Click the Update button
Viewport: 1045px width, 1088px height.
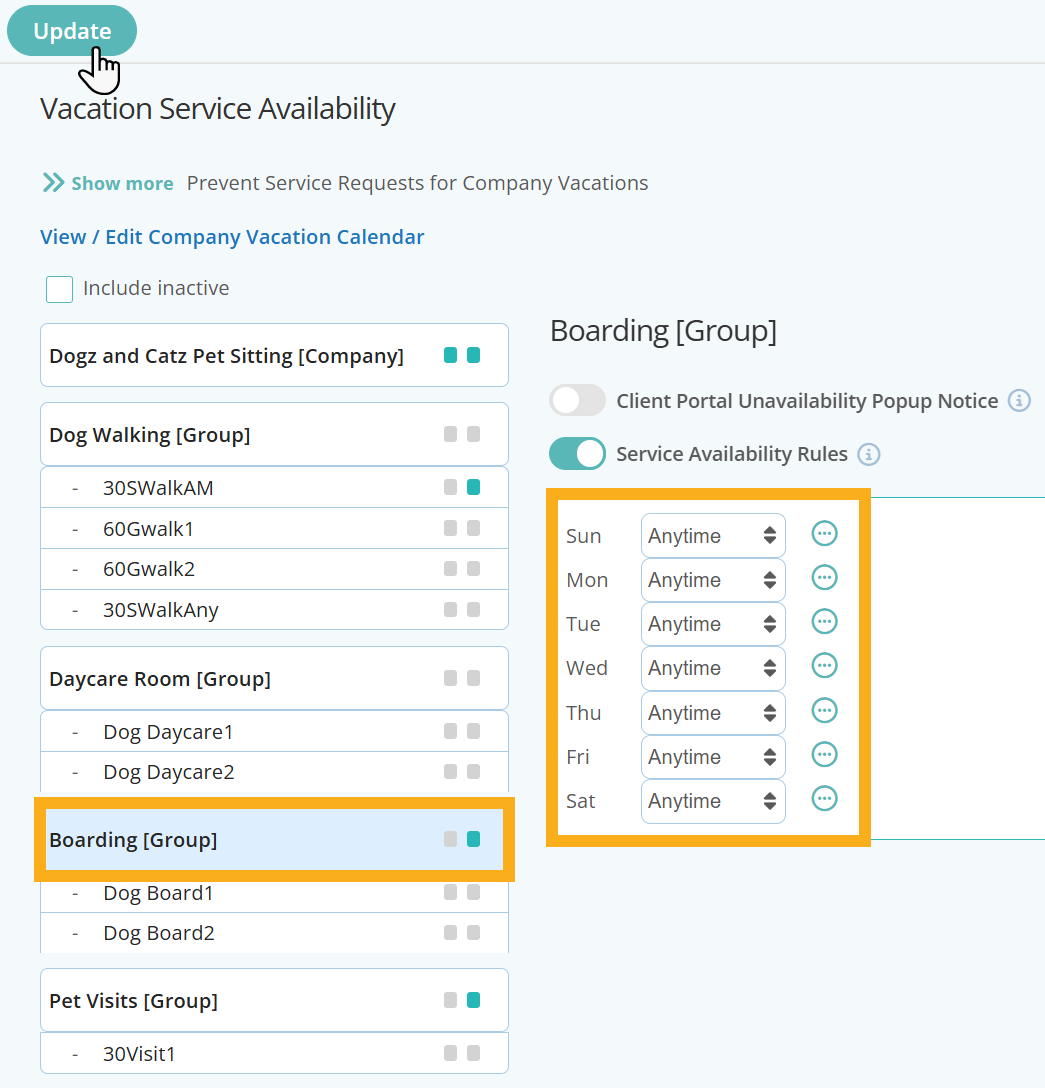pyautogui.click(x=71, y=30)
